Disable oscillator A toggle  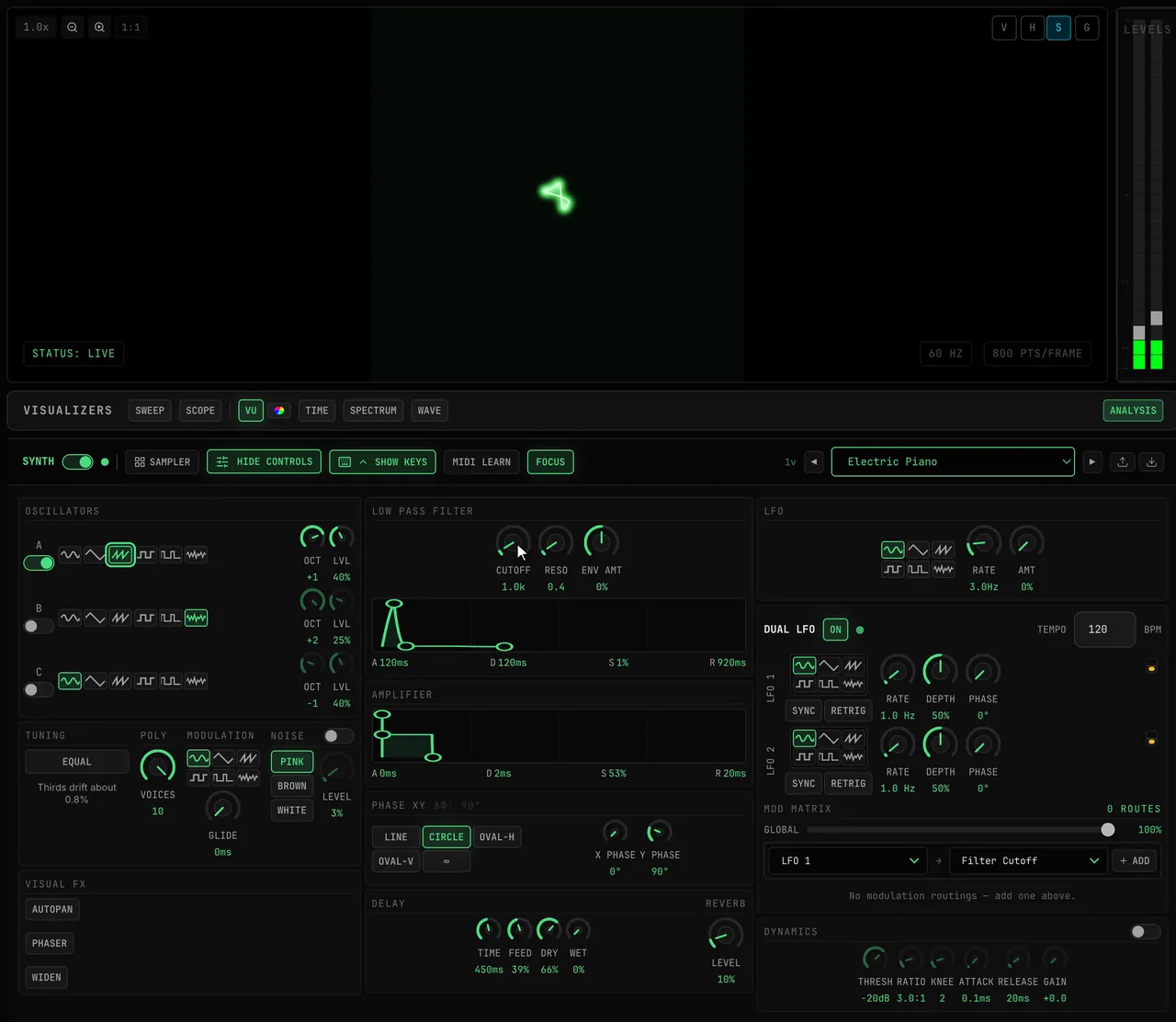tap(39, 562)
